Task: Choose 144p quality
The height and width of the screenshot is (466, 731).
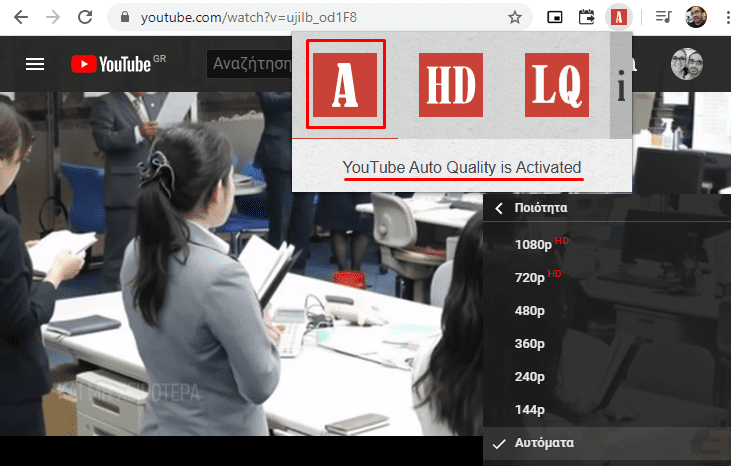Action: point(607,410)
